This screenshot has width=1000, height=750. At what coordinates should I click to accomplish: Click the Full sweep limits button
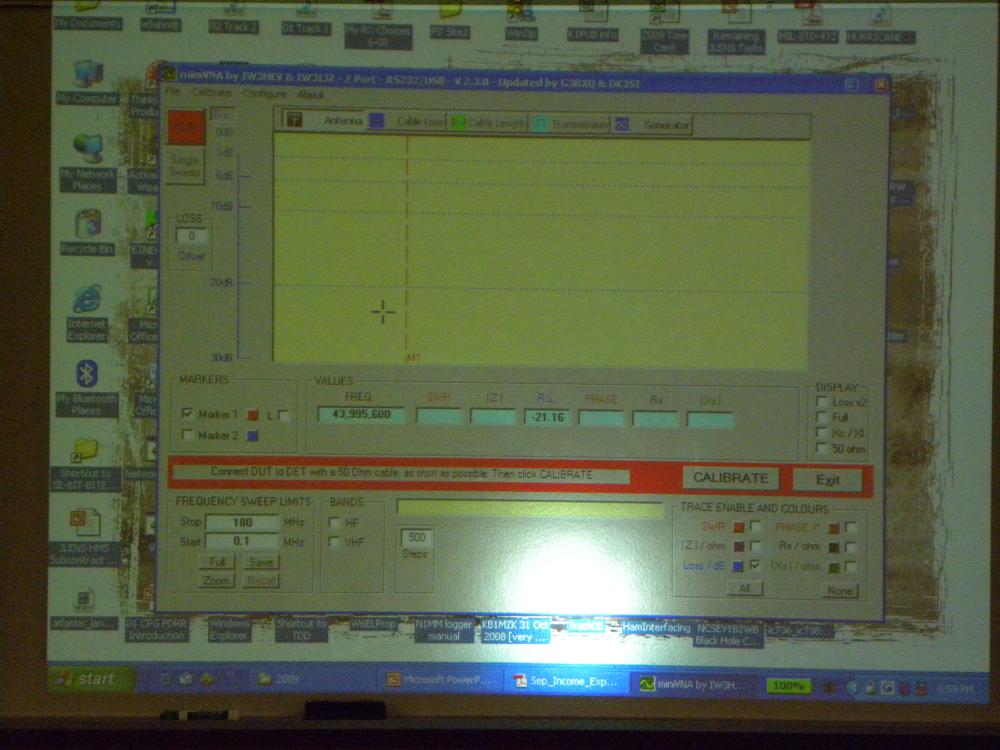tap(217, 562)
